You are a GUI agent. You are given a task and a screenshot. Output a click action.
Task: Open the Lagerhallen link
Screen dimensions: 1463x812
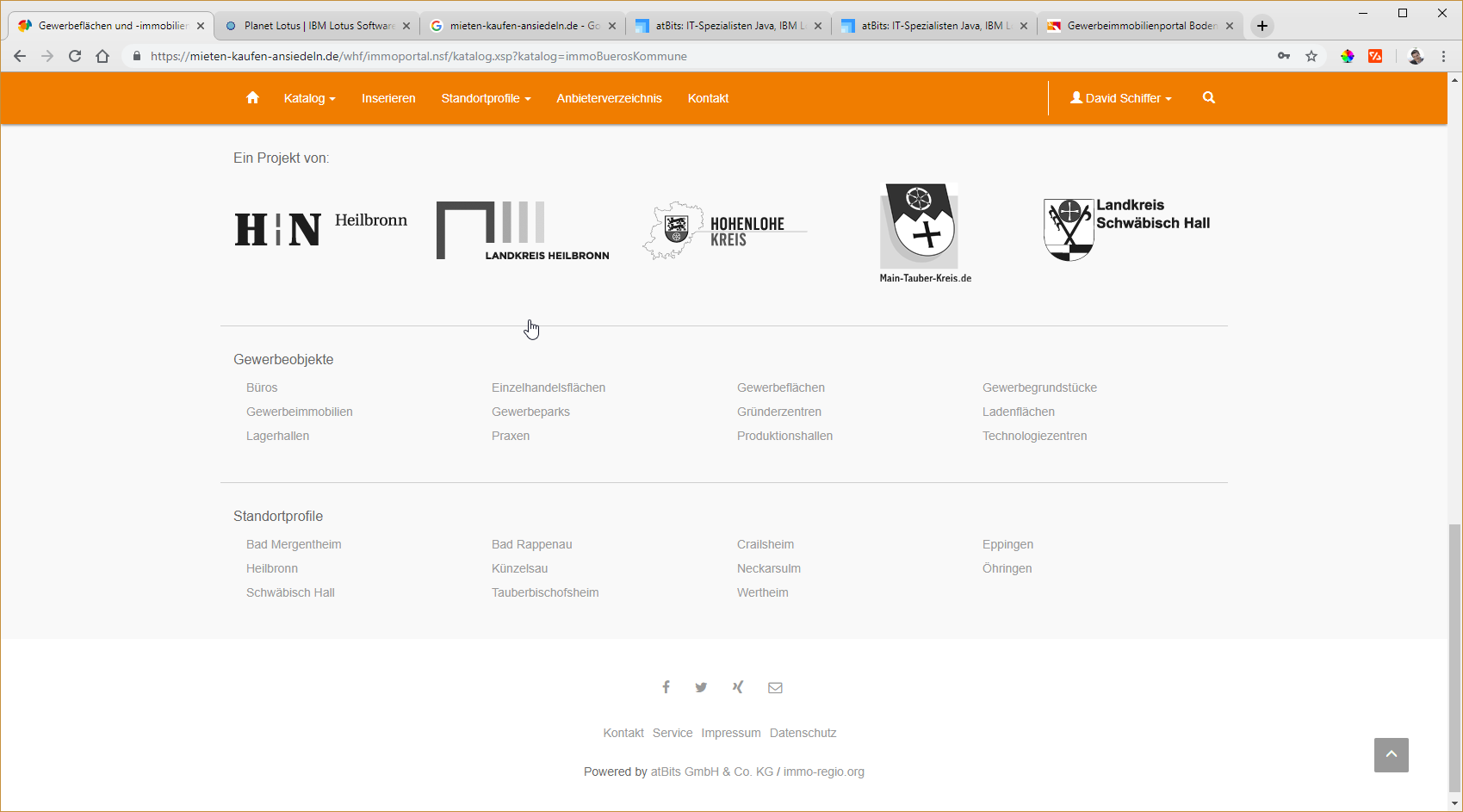pyautogui.click(x=277, y=436)
